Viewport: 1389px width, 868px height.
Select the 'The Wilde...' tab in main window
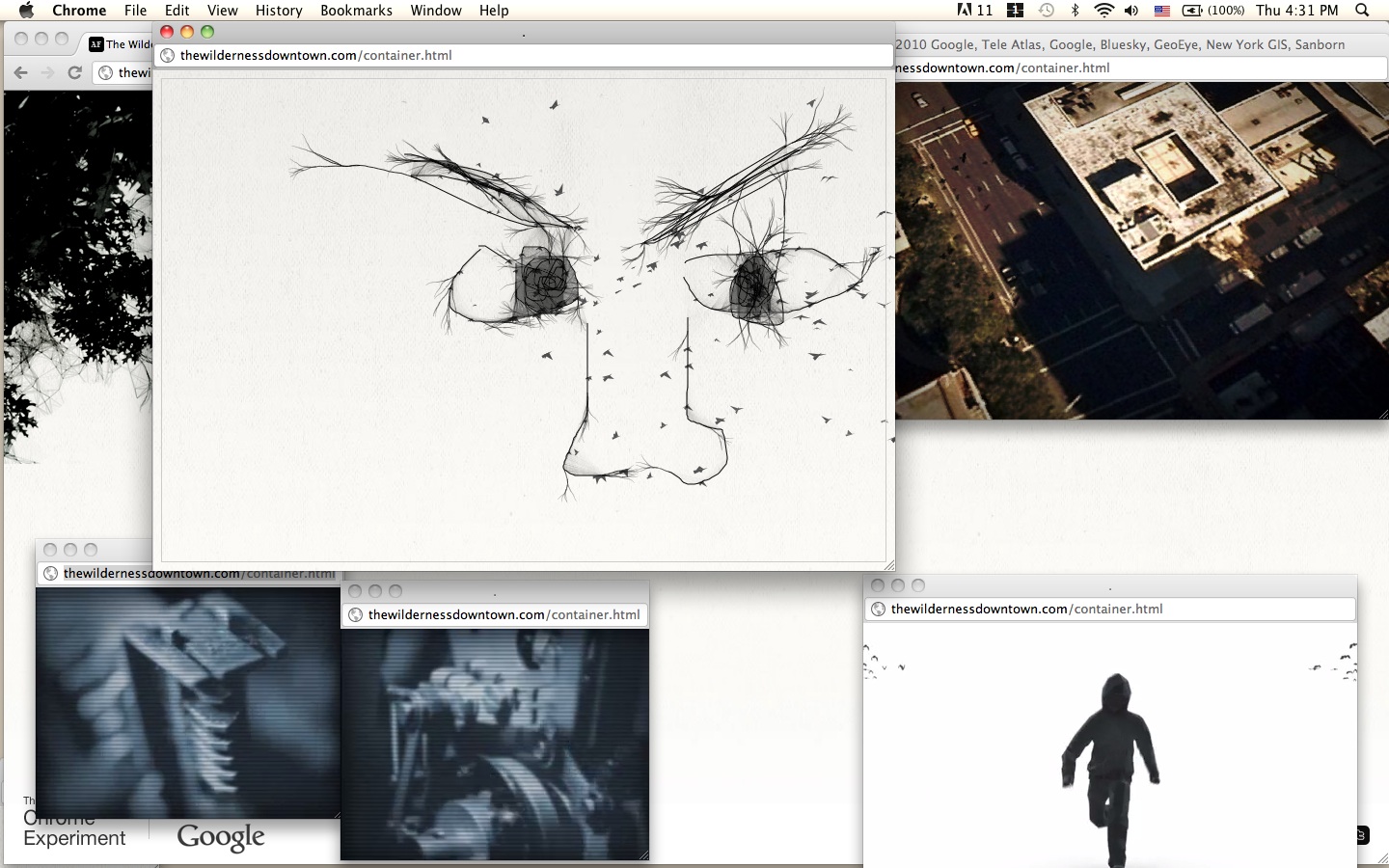point(119,44)
